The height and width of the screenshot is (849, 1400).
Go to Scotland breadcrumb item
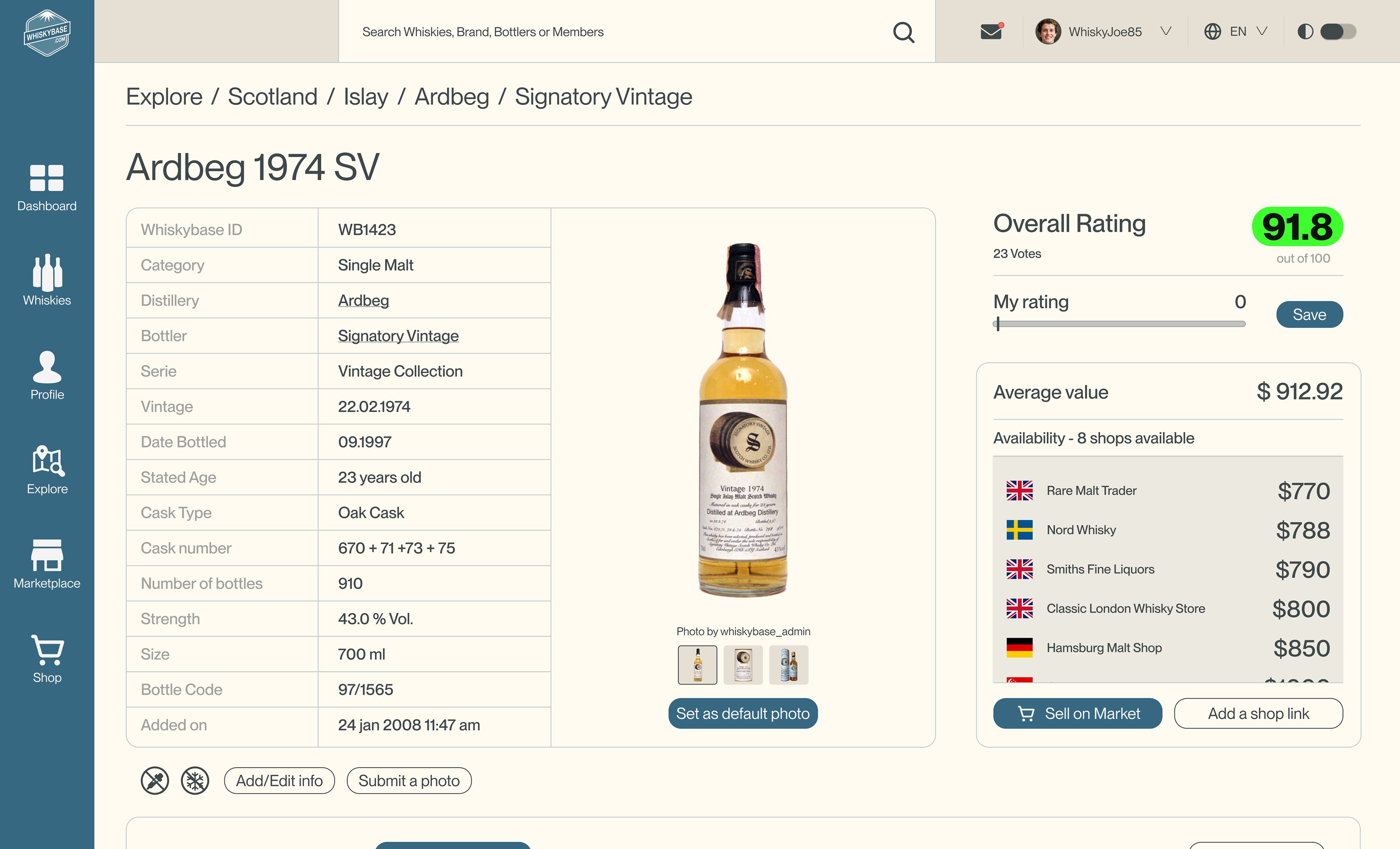tap(272, 97)
